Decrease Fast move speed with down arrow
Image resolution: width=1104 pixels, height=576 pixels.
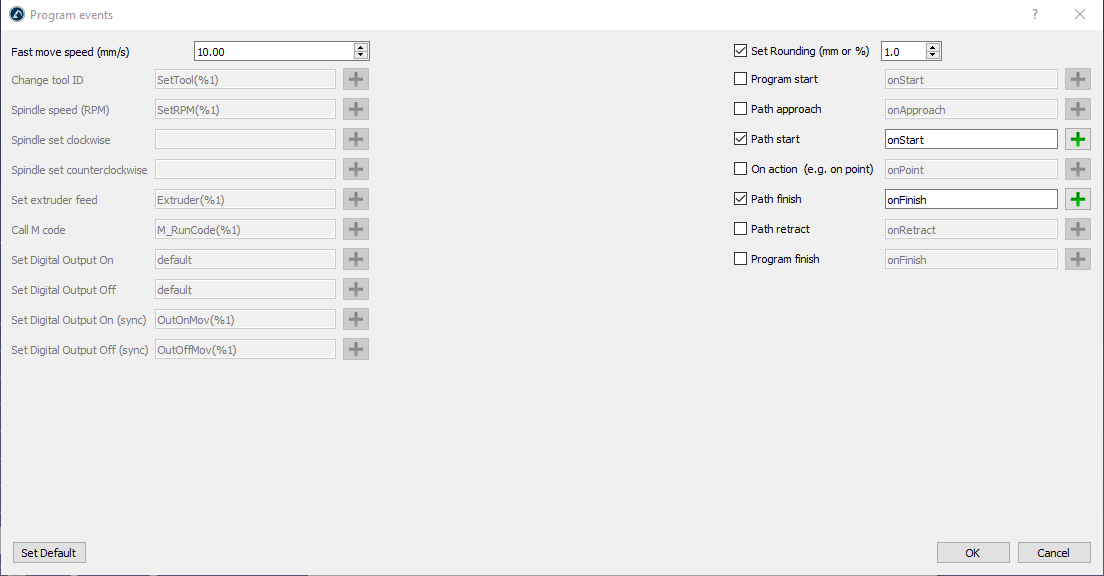361,55
